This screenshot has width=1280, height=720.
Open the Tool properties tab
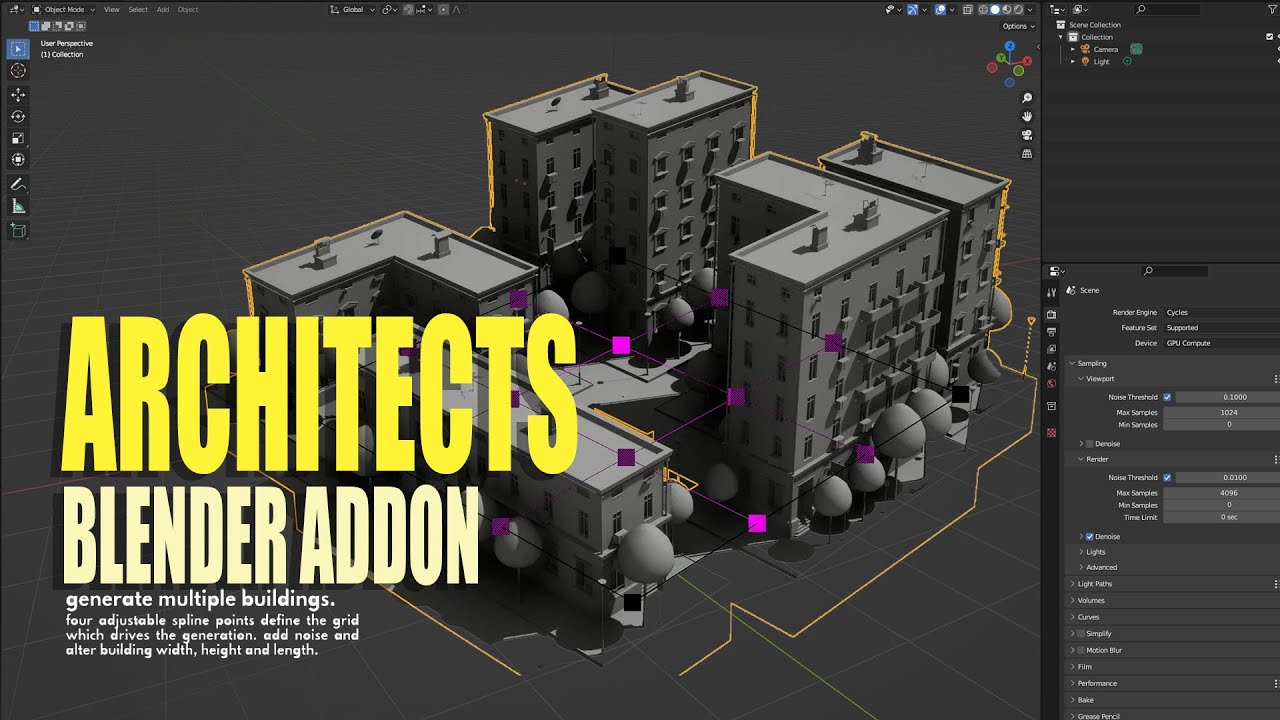(1051, 292)
